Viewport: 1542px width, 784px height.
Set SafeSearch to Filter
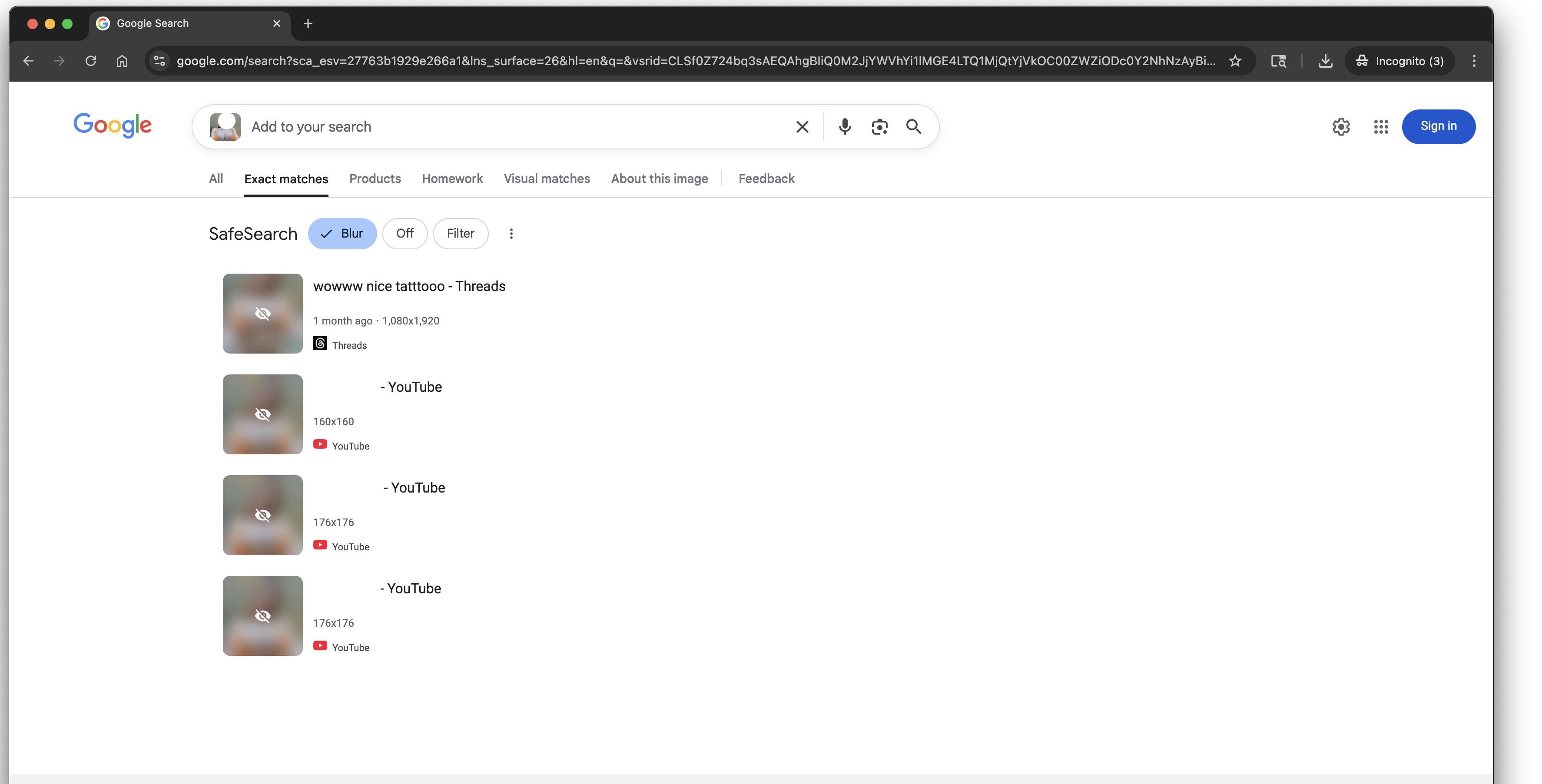(x=460, y=233)
